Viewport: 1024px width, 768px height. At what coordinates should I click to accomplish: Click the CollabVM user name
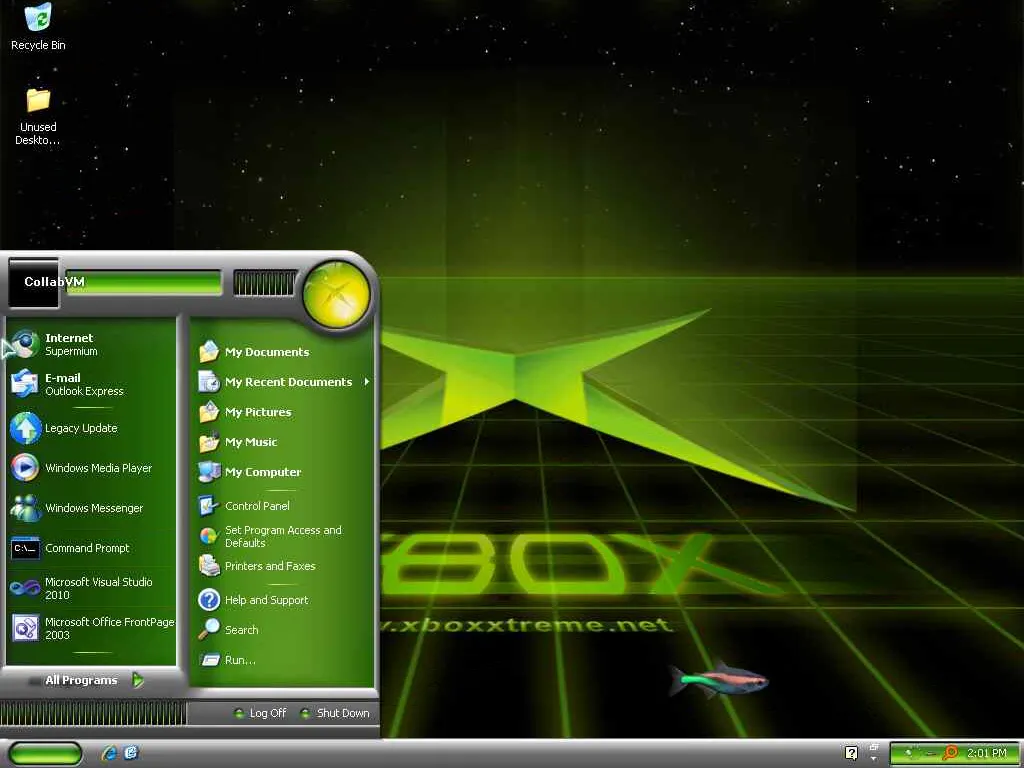pos(54,281)
